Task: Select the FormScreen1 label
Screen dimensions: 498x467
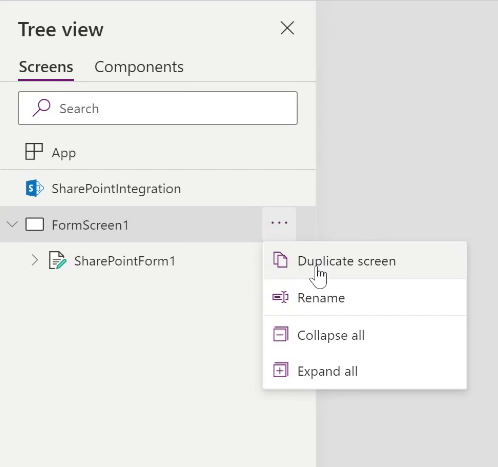Action: point(90,225)
